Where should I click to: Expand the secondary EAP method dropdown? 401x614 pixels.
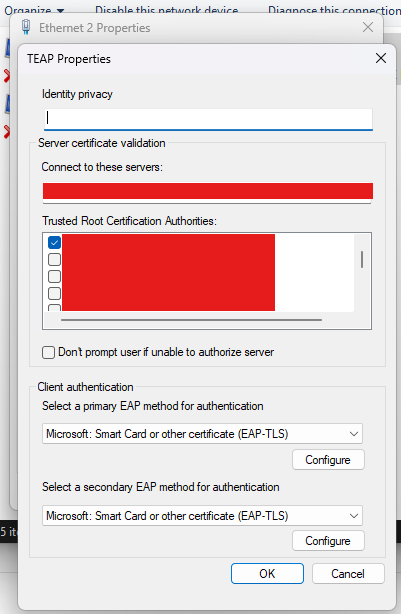point(202,516)
